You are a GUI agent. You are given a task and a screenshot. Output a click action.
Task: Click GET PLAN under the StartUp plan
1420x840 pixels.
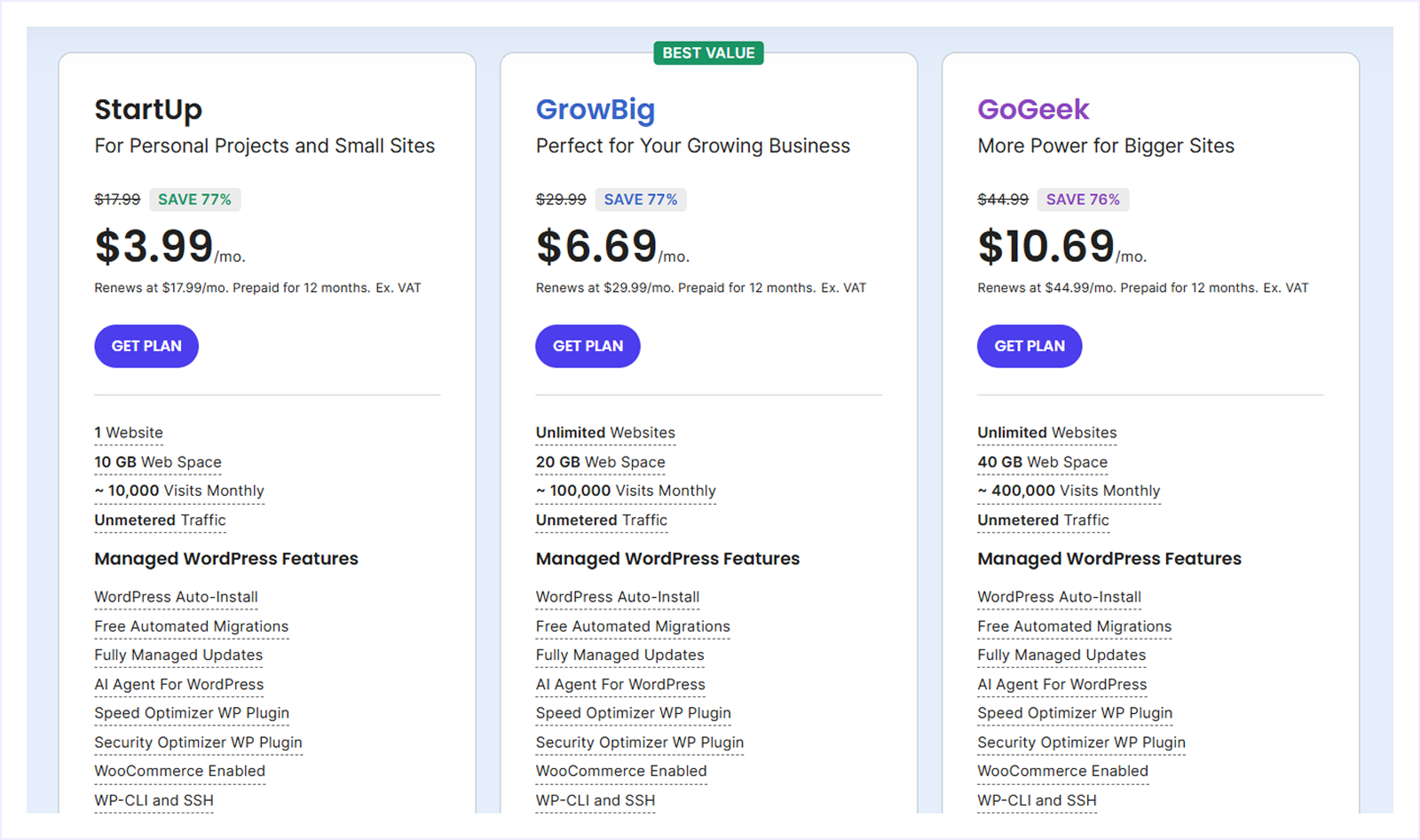(146, 346)
